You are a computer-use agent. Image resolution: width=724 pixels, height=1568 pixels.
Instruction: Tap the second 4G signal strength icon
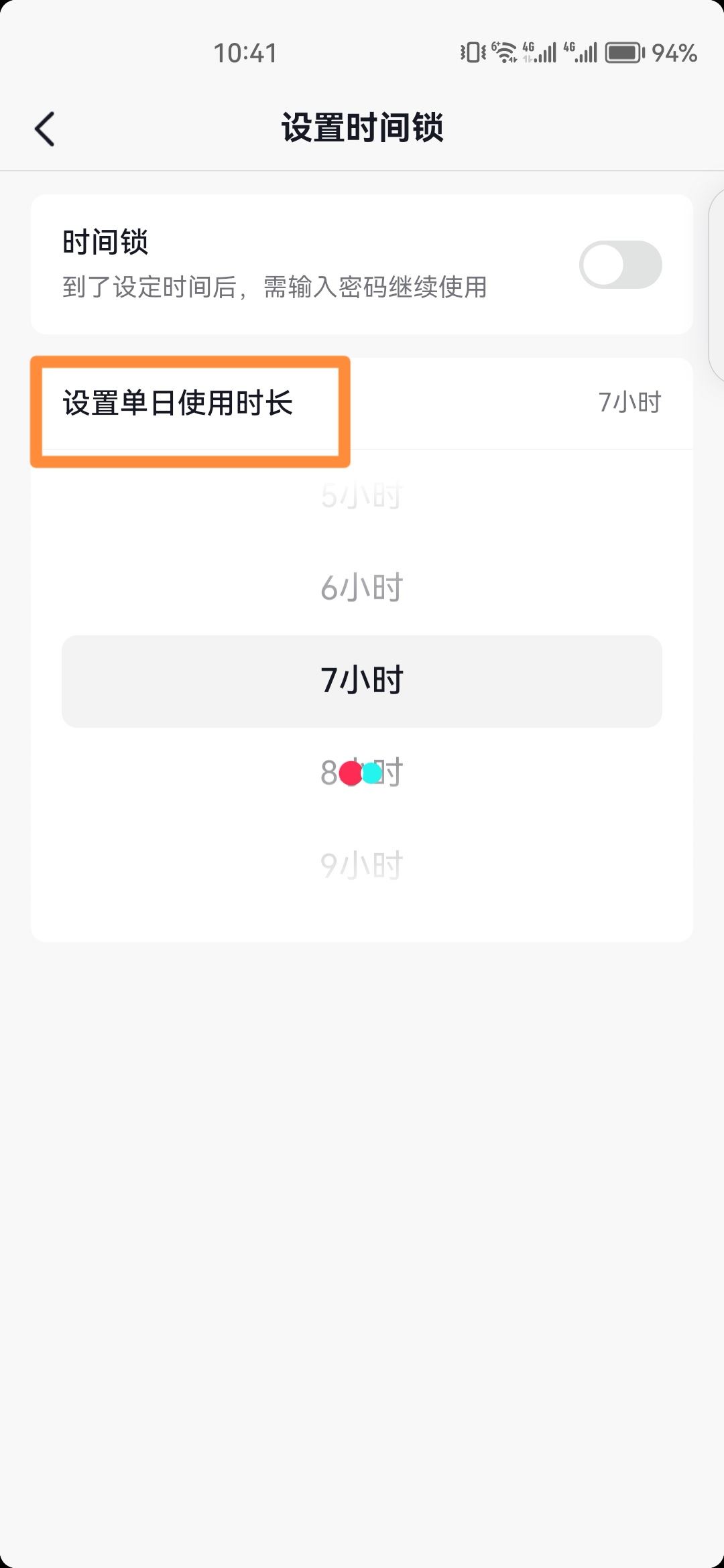click(581, 52)
